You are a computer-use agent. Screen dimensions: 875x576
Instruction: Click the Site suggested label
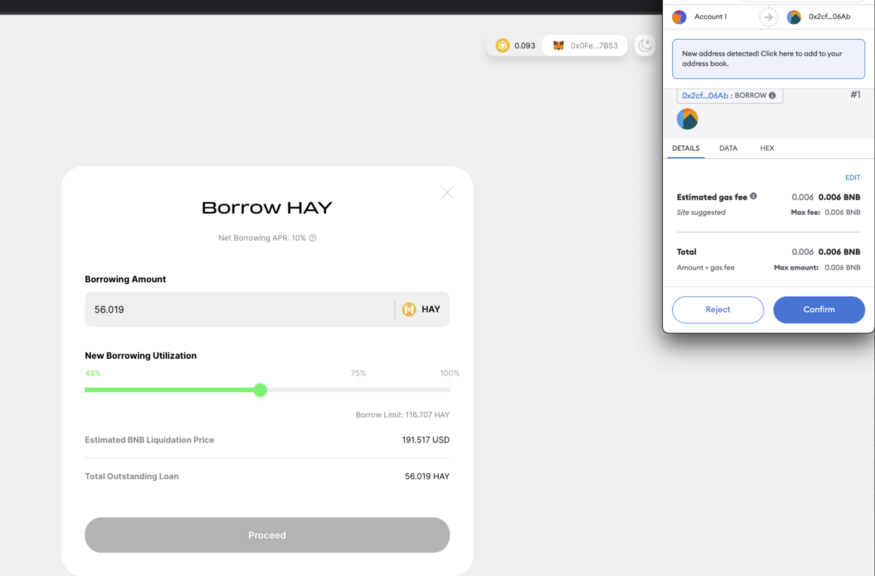[701, 212]
